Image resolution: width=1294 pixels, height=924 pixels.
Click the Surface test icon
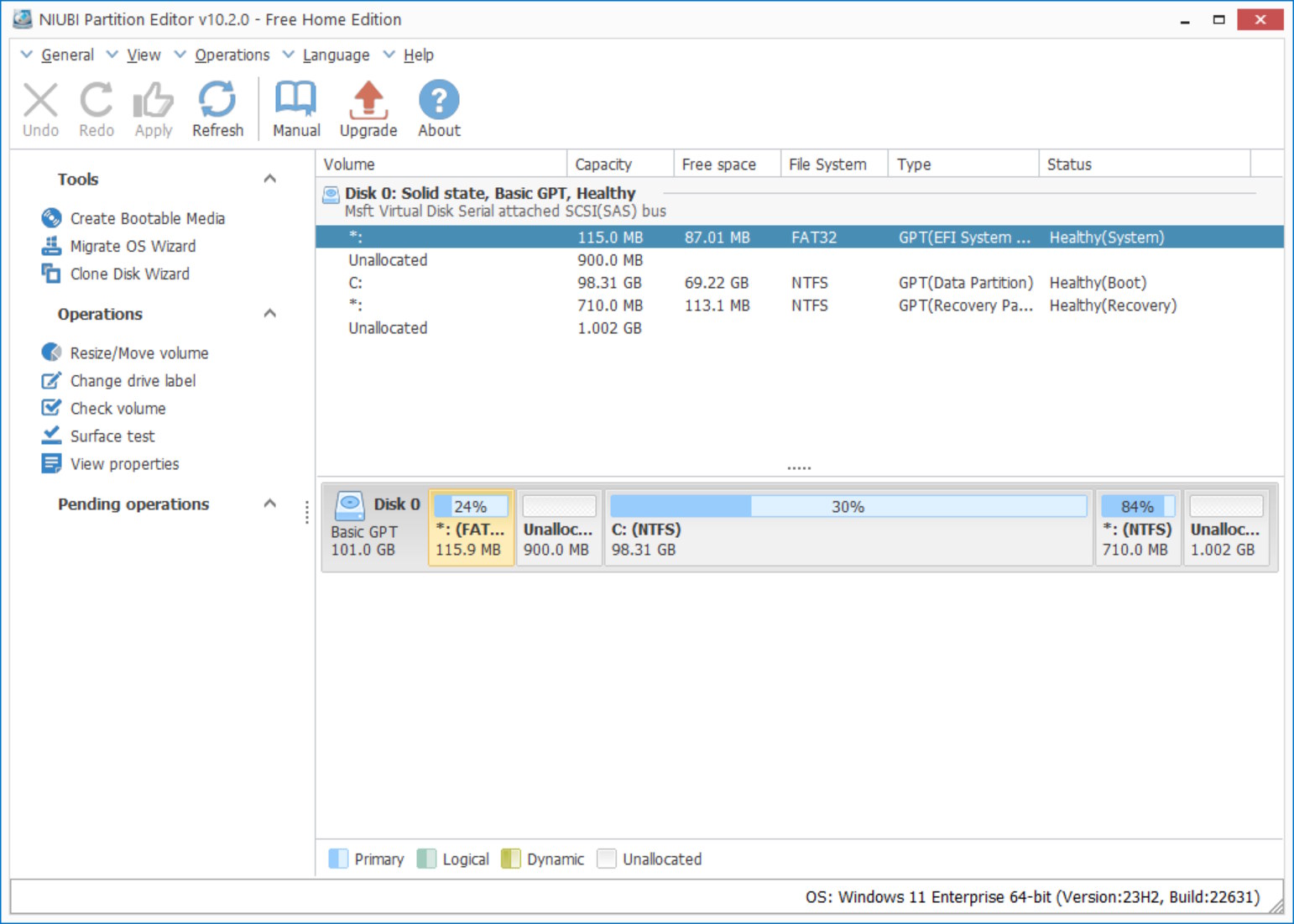[51, 436]
